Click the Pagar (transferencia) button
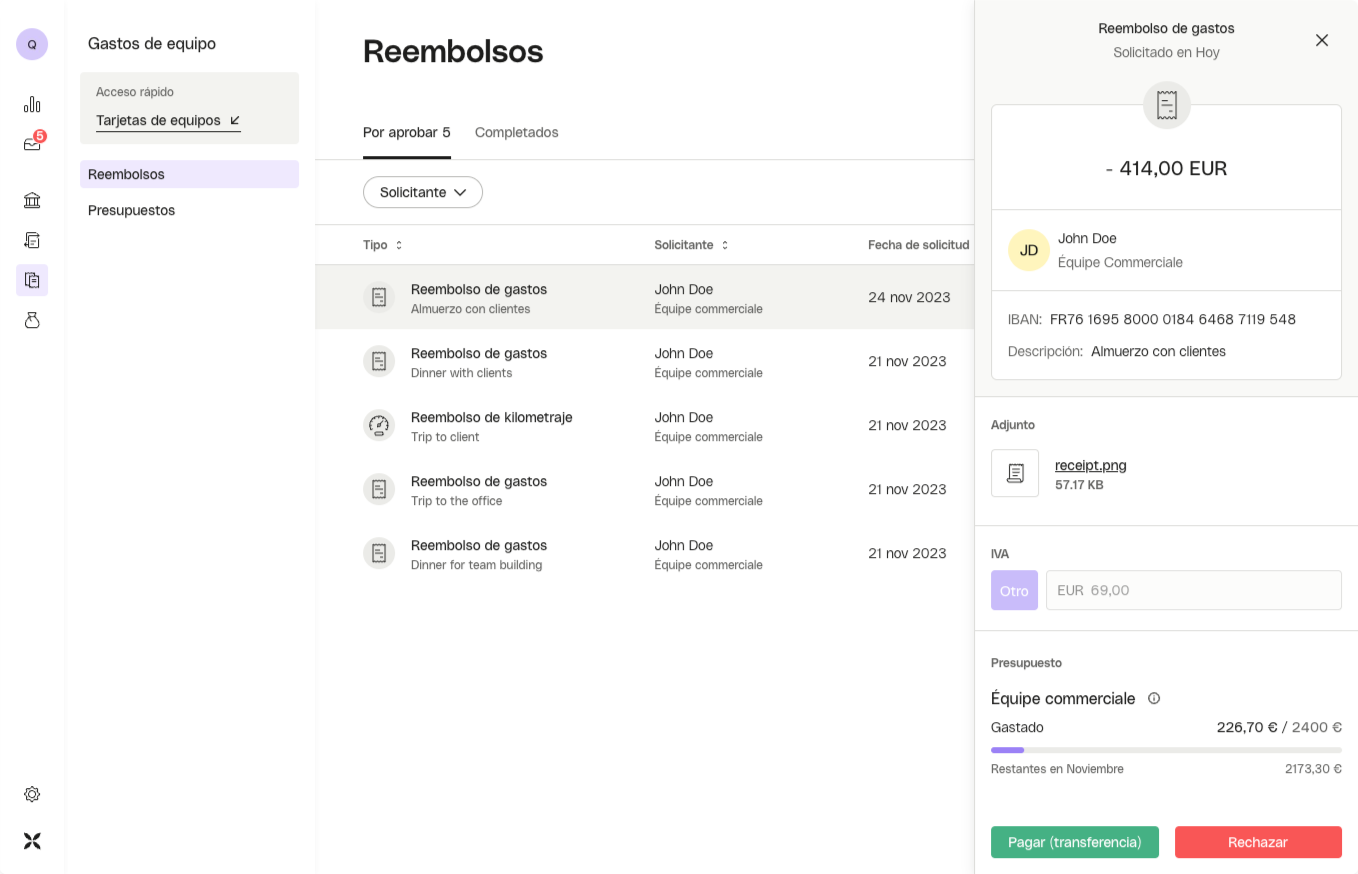The image size is (1358, 874). click(1074, 842)
